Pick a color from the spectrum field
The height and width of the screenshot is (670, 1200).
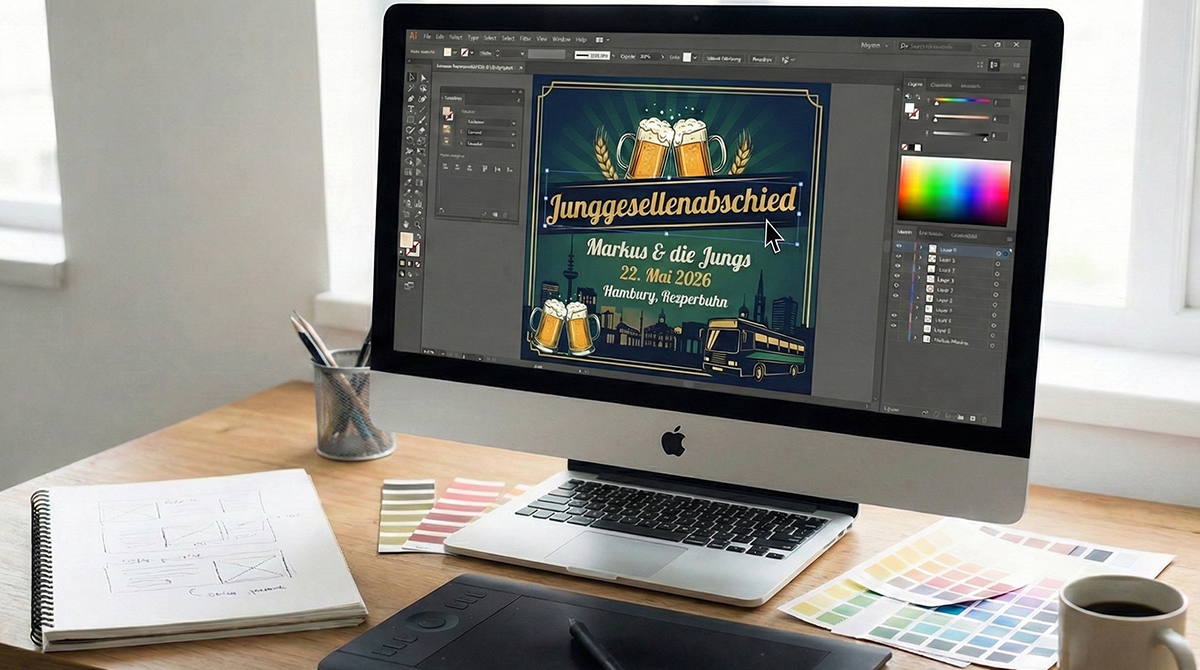pyautogui.click(x=953, y=190)
